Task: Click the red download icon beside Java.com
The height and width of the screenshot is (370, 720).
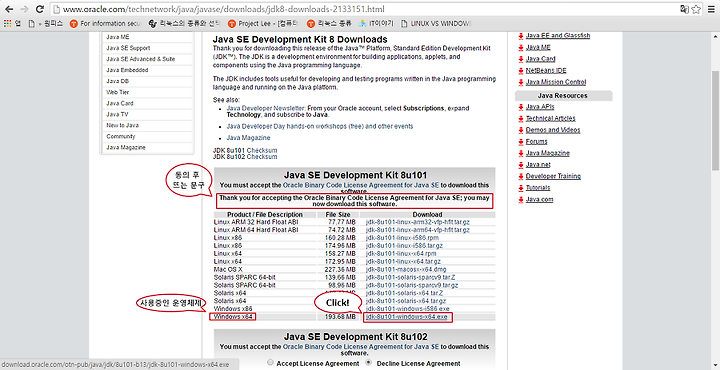Action: (521, 200)
